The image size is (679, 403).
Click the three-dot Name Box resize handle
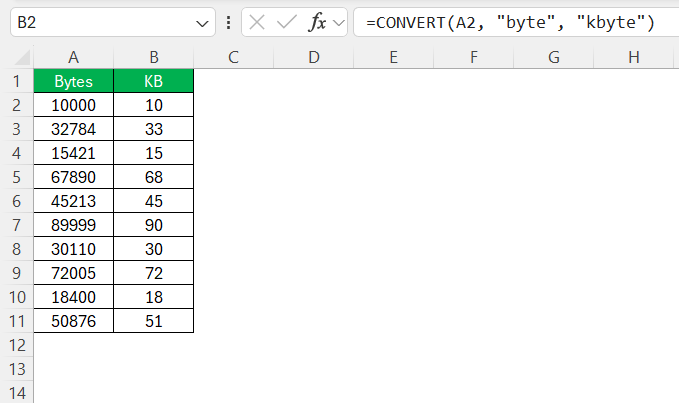(x=228, y=23)
